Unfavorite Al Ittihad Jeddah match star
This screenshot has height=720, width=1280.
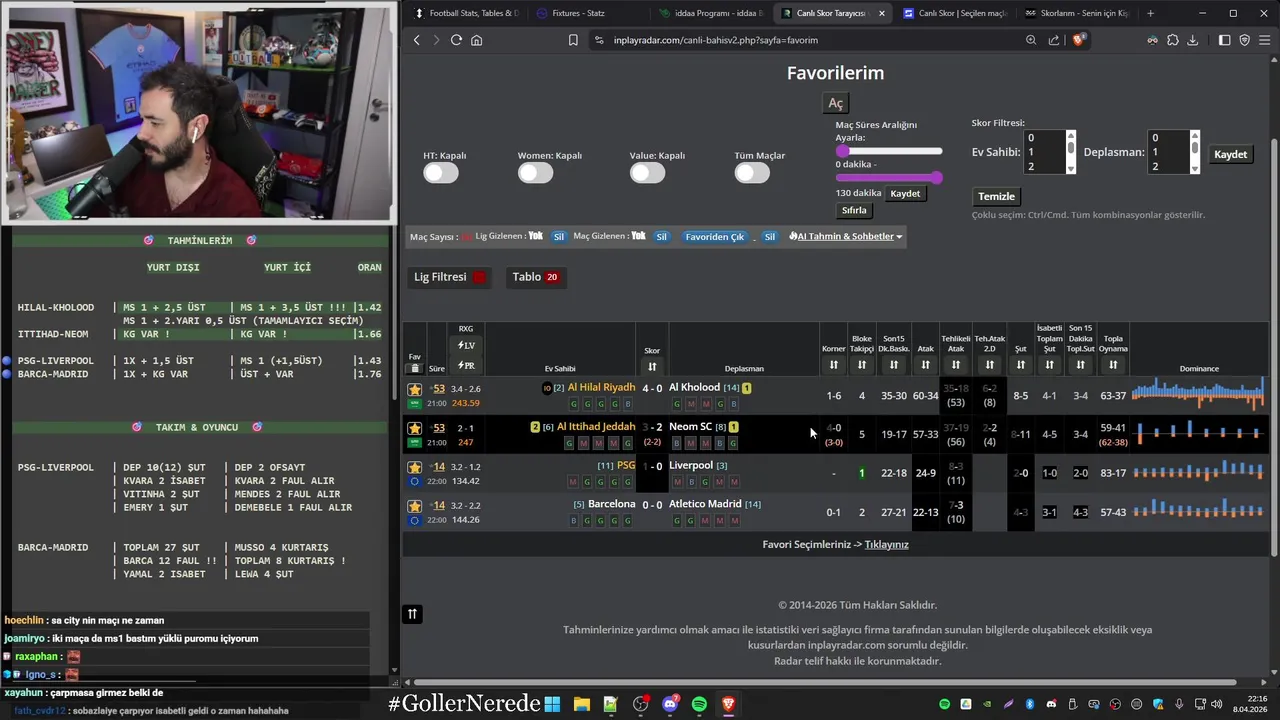[415, 428]
